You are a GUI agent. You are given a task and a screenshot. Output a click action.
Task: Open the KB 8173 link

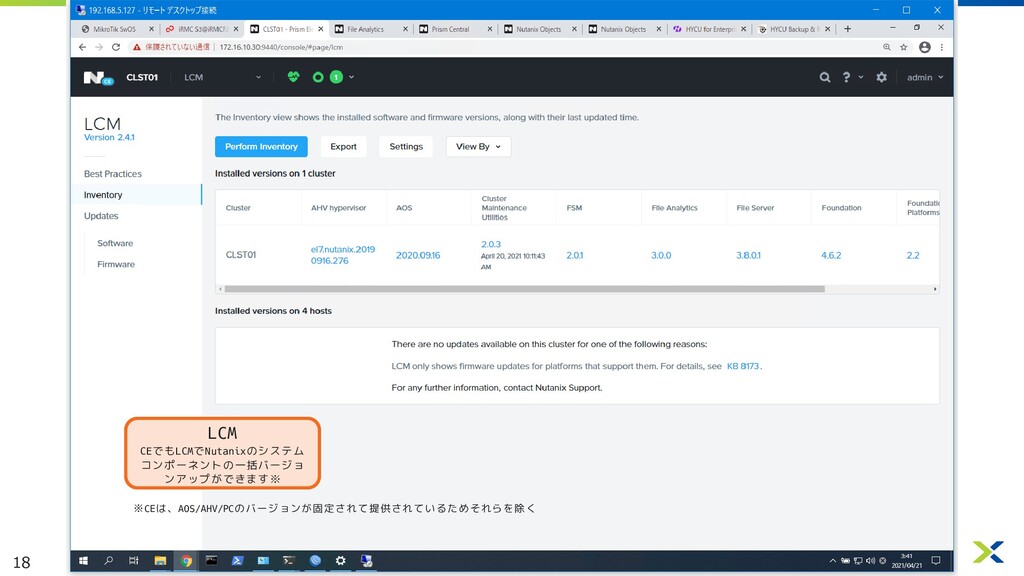743,366
